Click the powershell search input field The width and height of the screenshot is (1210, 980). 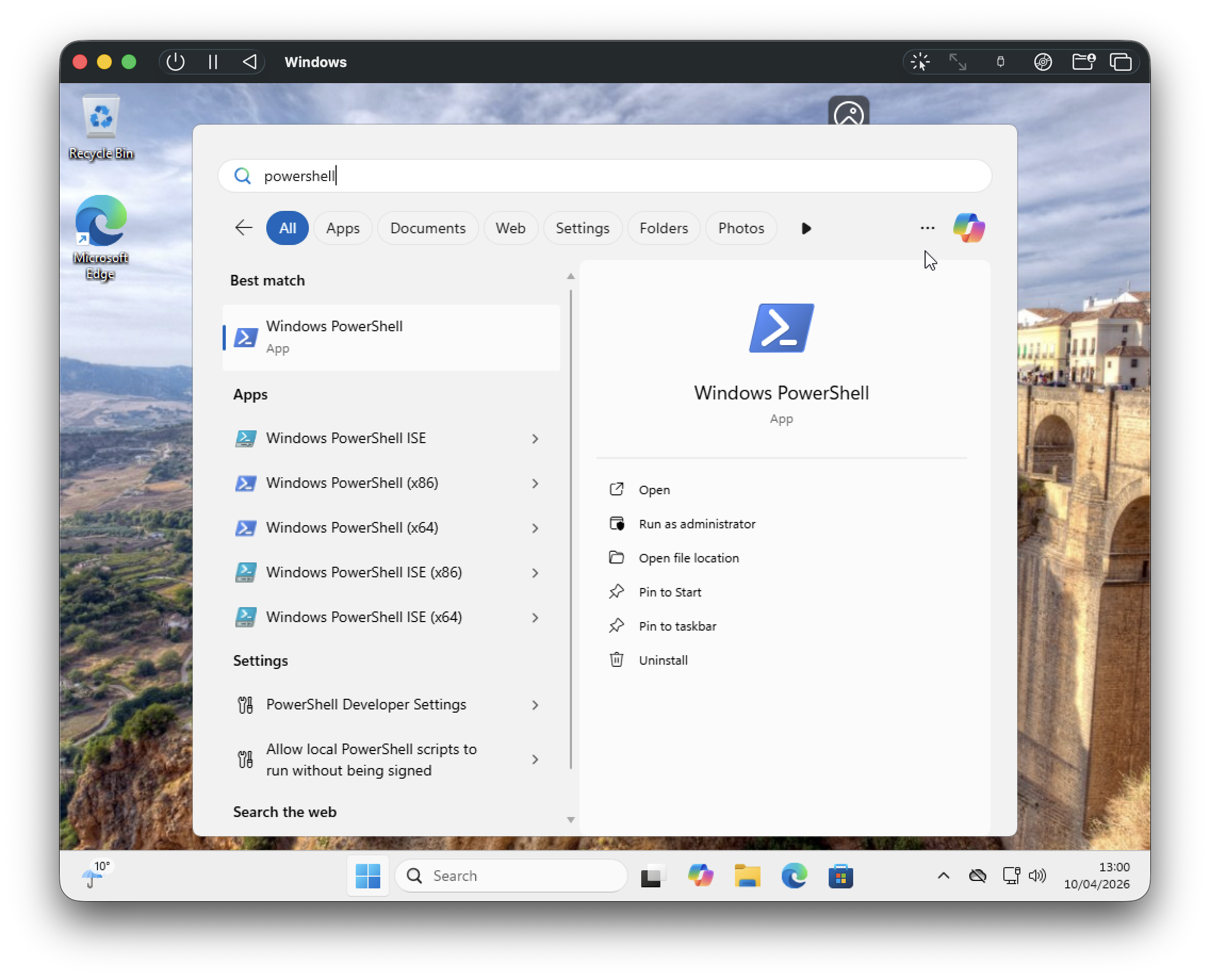604,176
